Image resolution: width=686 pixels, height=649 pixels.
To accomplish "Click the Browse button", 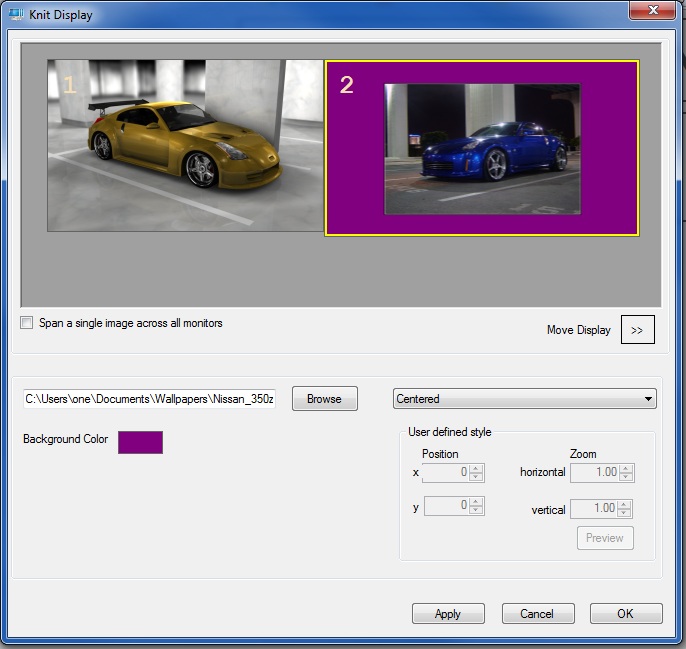I will point(325,399).
